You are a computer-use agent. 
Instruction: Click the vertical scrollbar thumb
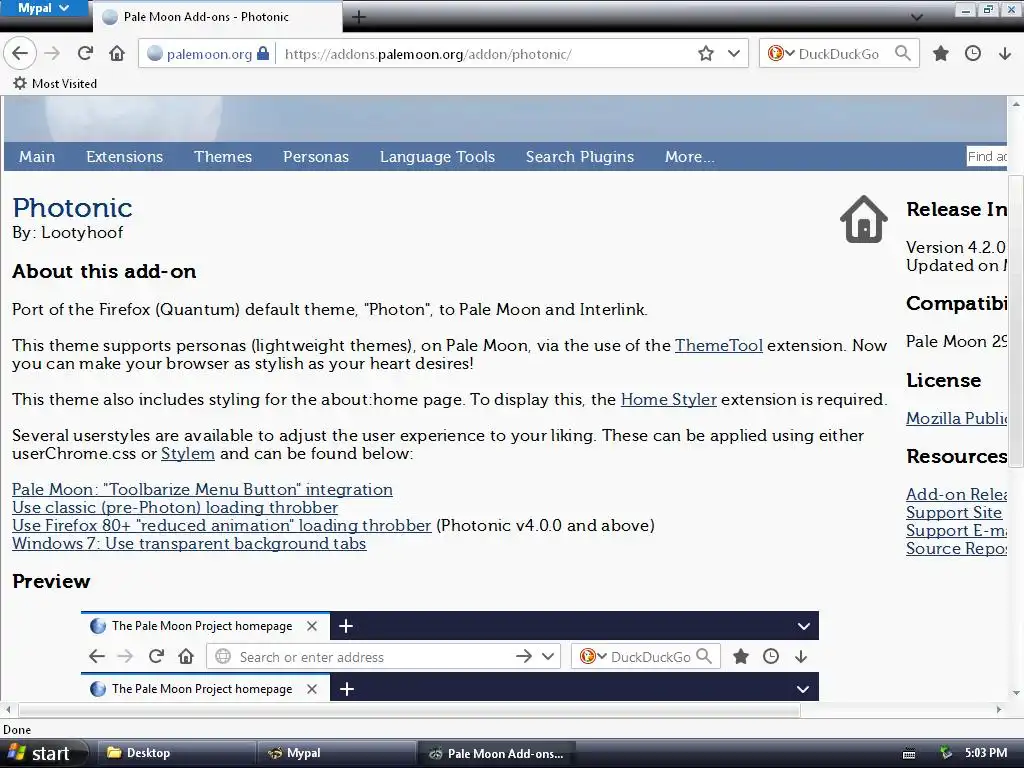(x=1016, y=321)
